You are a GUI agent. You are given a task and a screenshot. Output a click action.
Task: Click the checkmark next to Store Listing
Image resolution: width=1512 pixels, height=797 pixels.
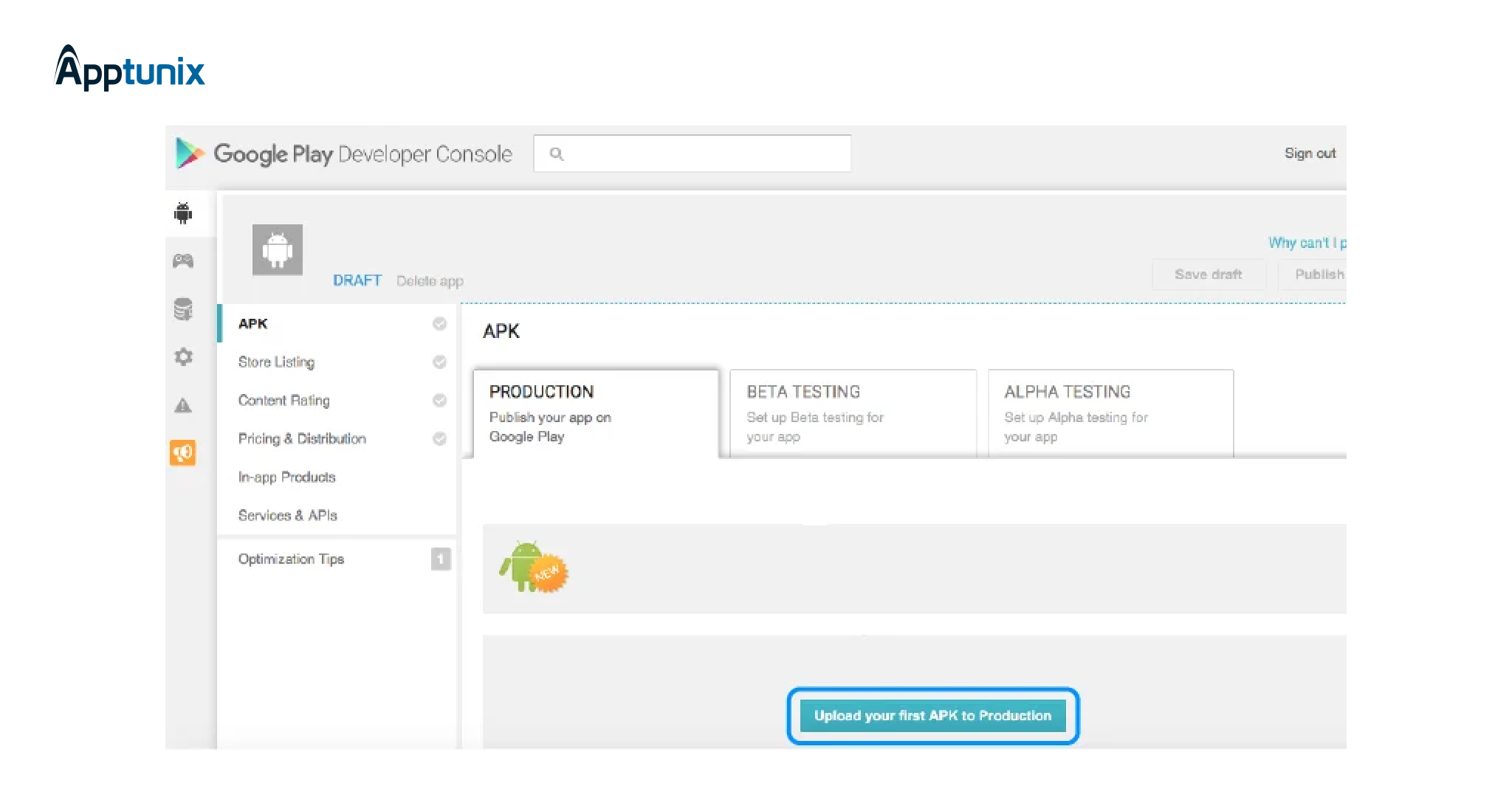click(x=439, y=362)
